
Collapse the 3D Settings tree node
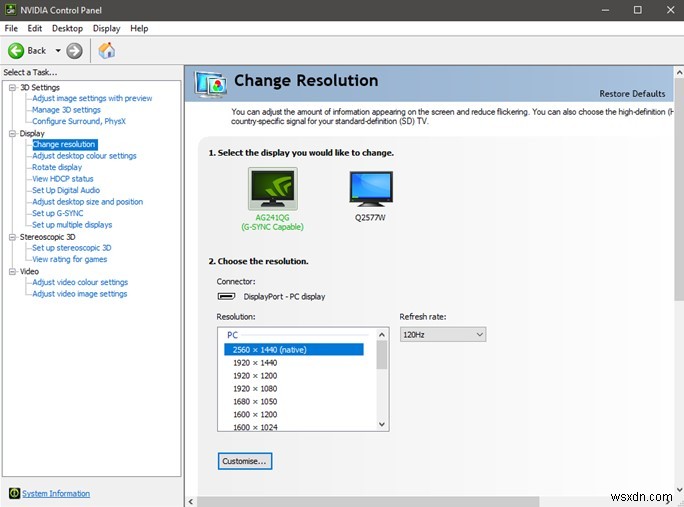coord(12,87)
